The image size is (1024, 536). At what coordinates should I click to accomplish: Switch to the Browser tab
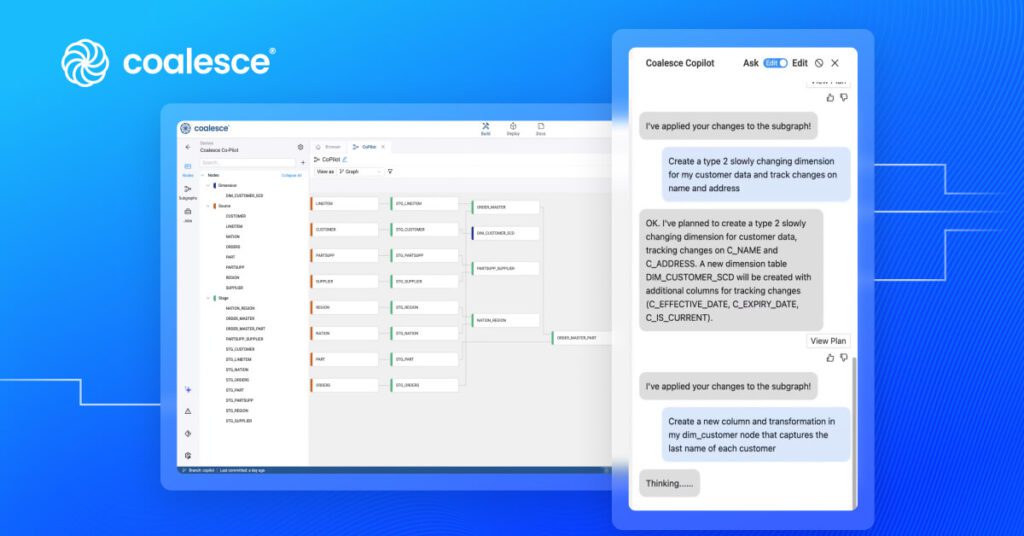(x=329, y=146)
